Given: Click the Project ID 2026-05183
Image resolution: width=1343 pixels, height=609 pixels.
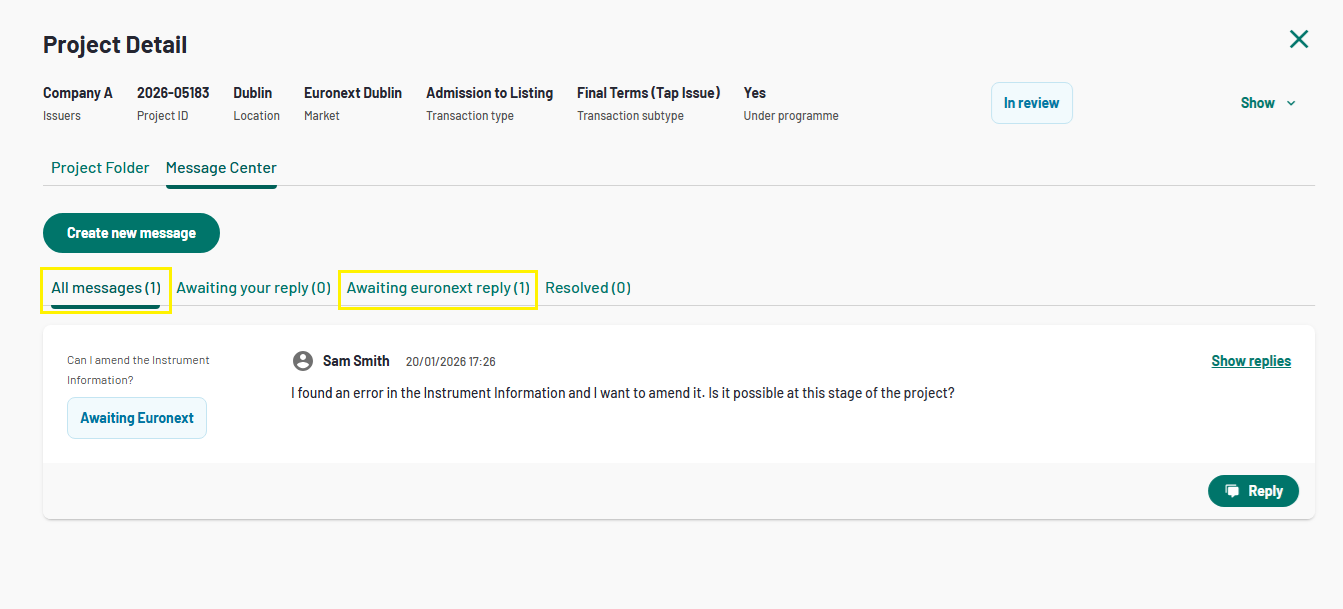Looking at the screenshot, I should click(x=173, y=93).
